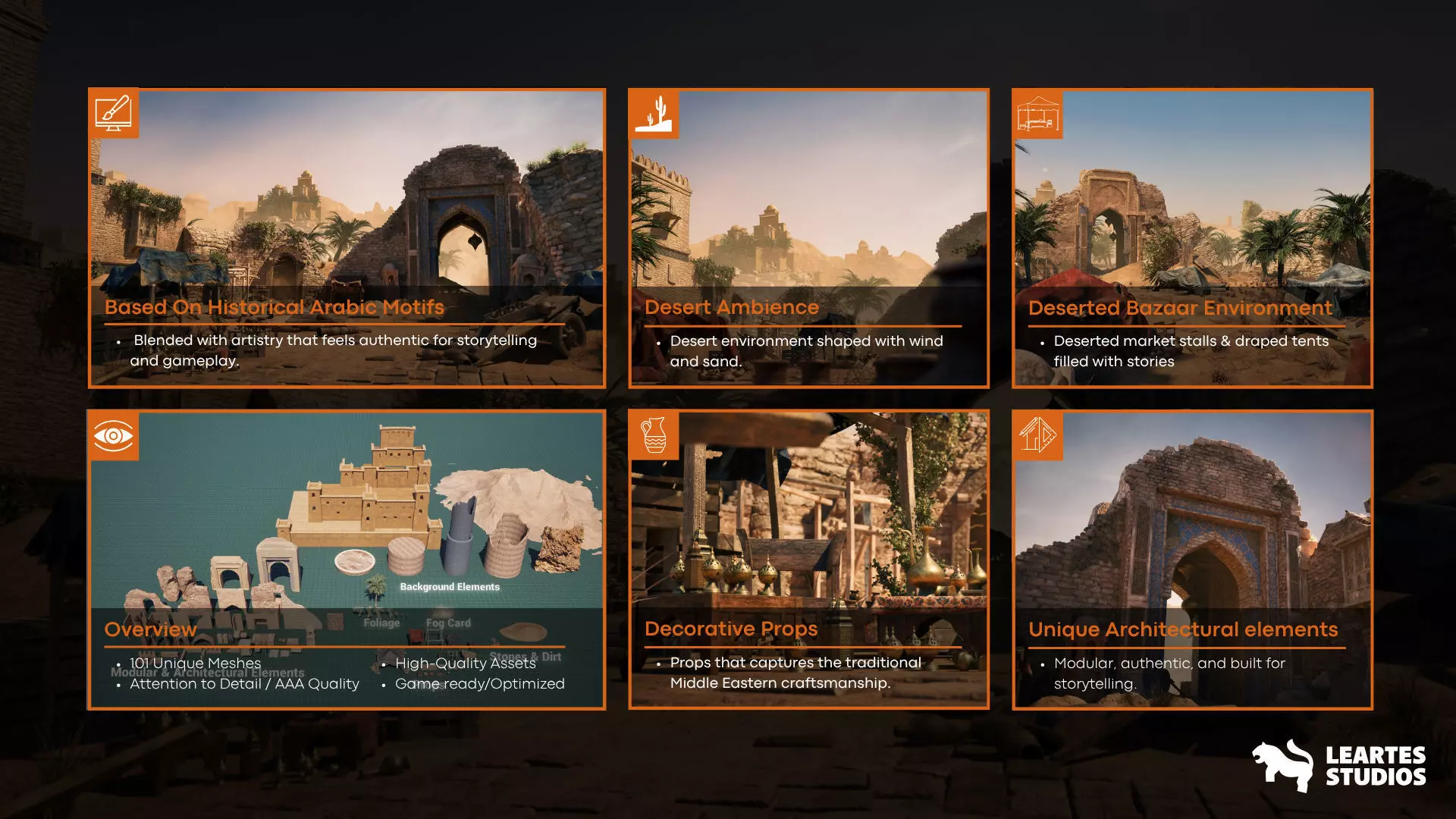Click the decorative jug icon
Screen dimensions: 1456x819
coord(654,435)
